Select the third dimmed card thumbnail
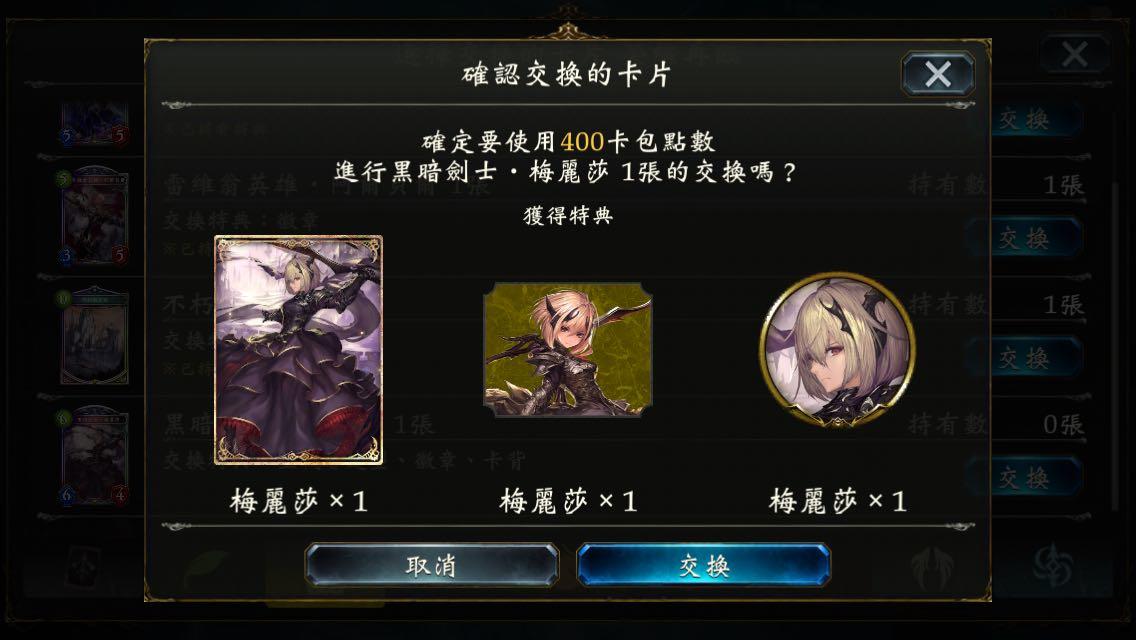Screen dimensions: 1136x640 [95, 337]
